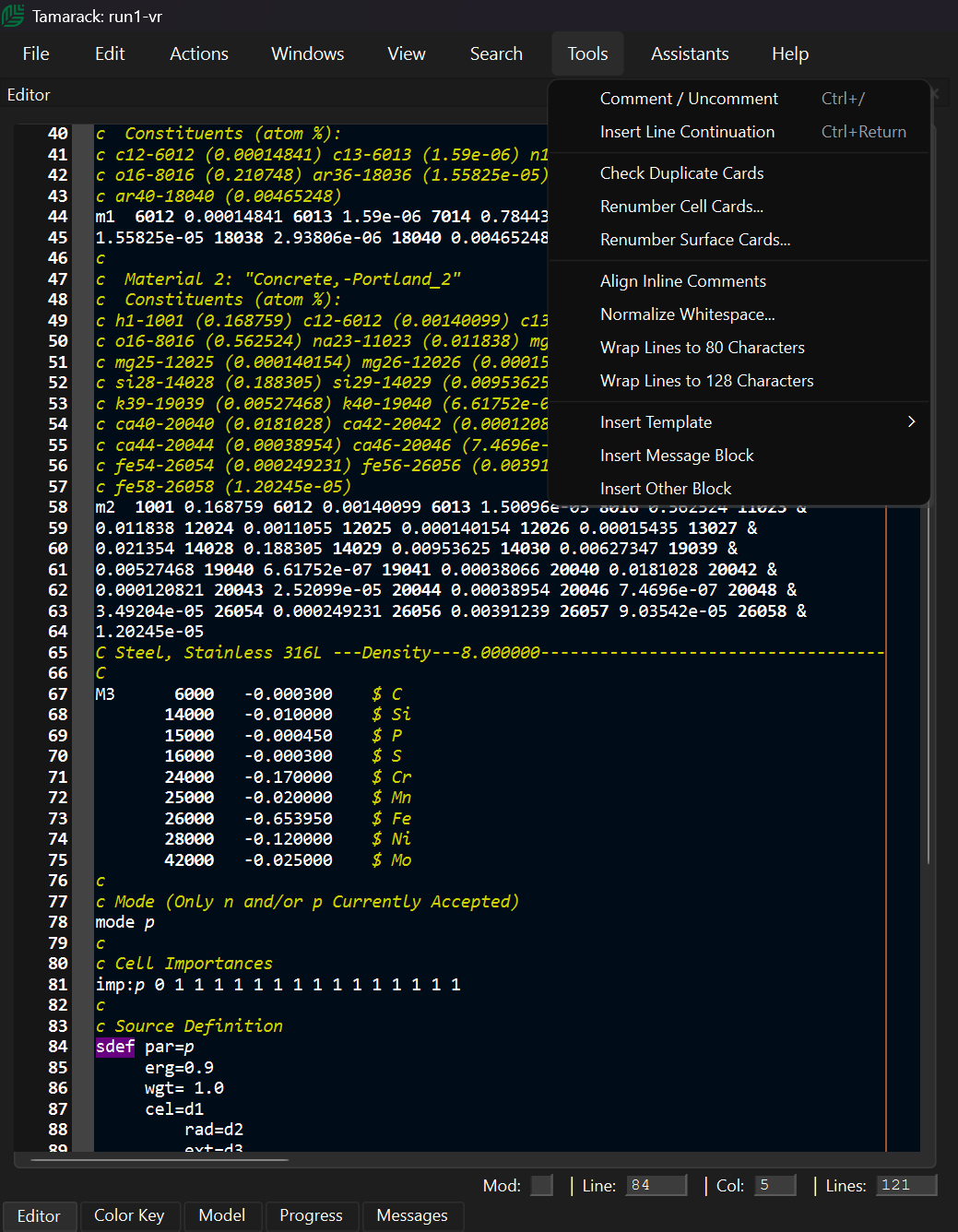Viewport: 958px width, 1232px height.
Task: Click line number 84 in gutter
Action: [57, 1047]
